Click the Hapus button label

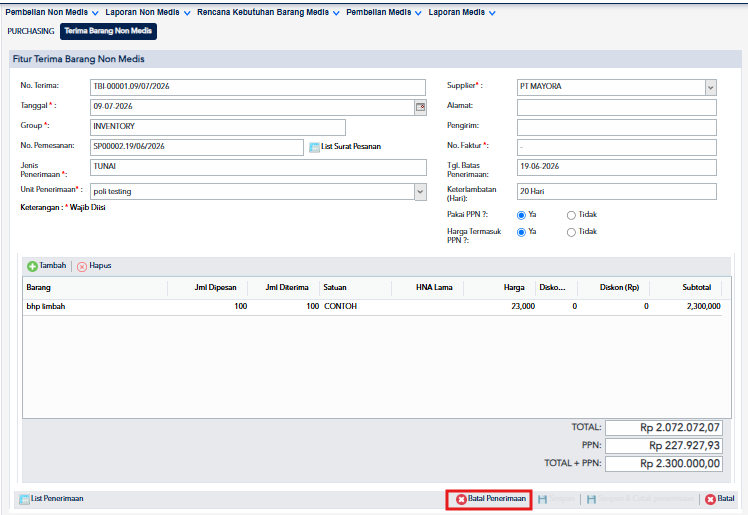(x=100, y=266)
